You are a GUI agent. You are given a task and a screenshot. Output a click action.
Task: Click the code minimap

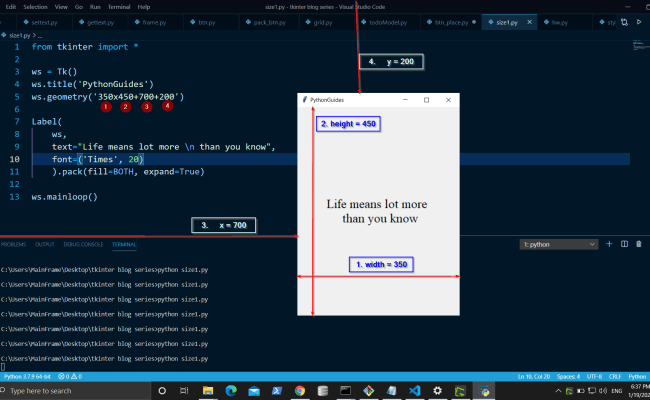(x=641, y=45)
